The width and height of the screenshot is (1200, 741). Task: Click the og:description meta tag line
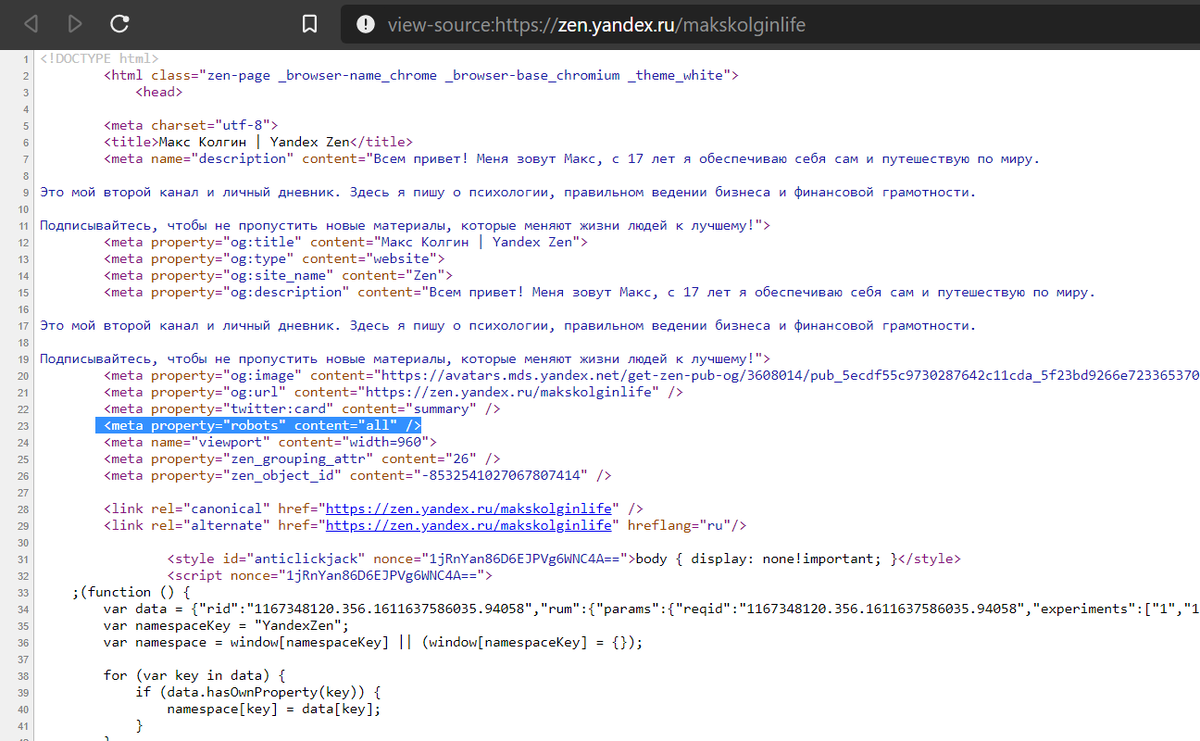600,292
